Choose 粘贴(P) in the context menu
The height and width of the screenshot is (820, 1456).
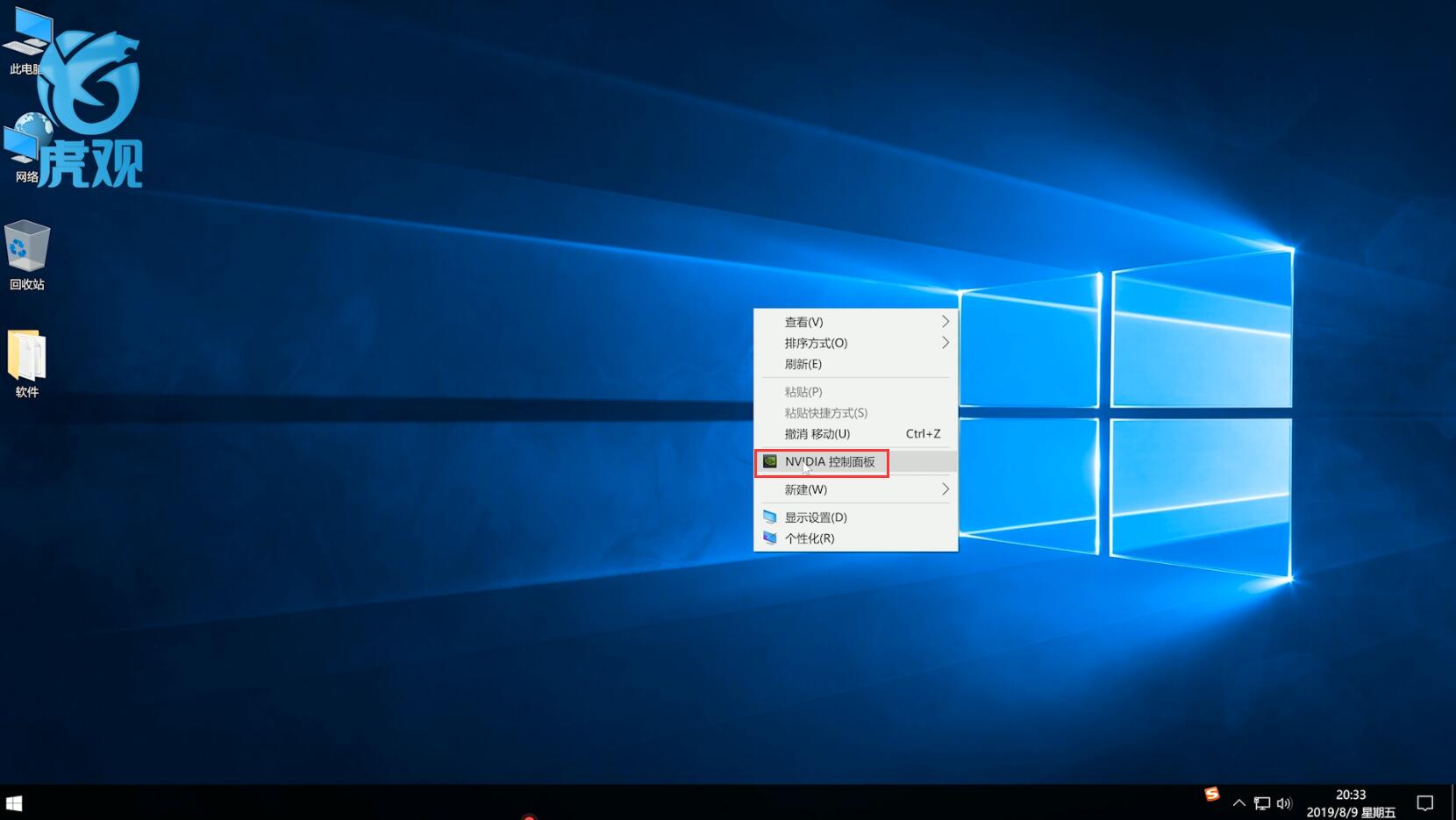(856, 392)
